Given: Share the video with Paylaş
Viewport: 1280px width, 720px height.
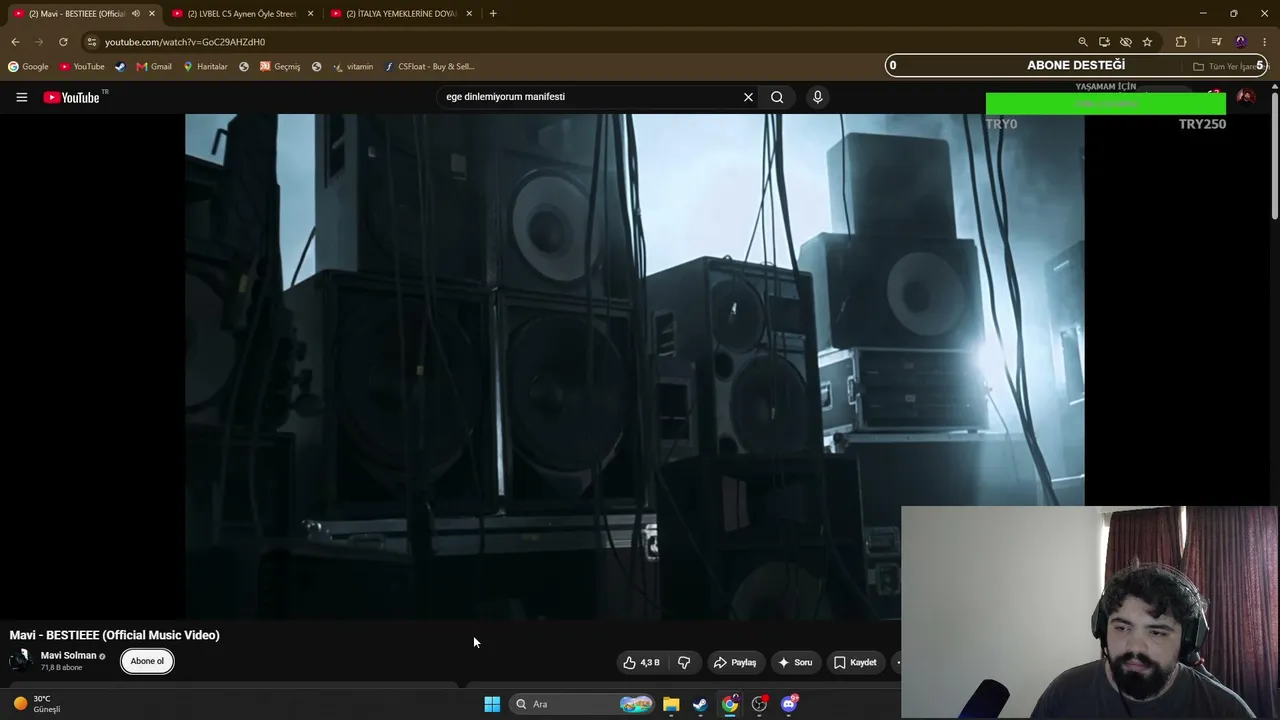Looking at the screenshot, I should click(734, 662).
